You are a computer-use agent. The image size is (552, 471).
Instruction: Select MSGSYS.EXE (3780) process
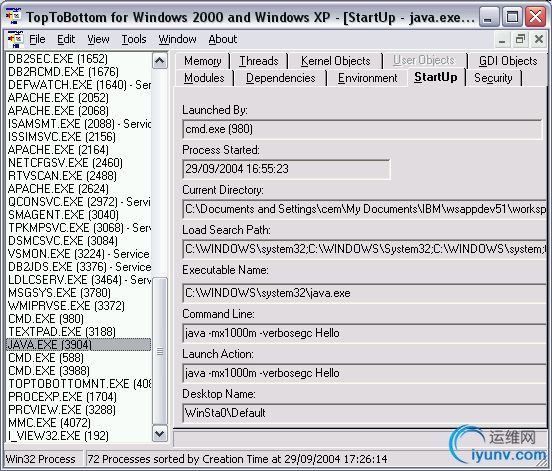[59, 293]
